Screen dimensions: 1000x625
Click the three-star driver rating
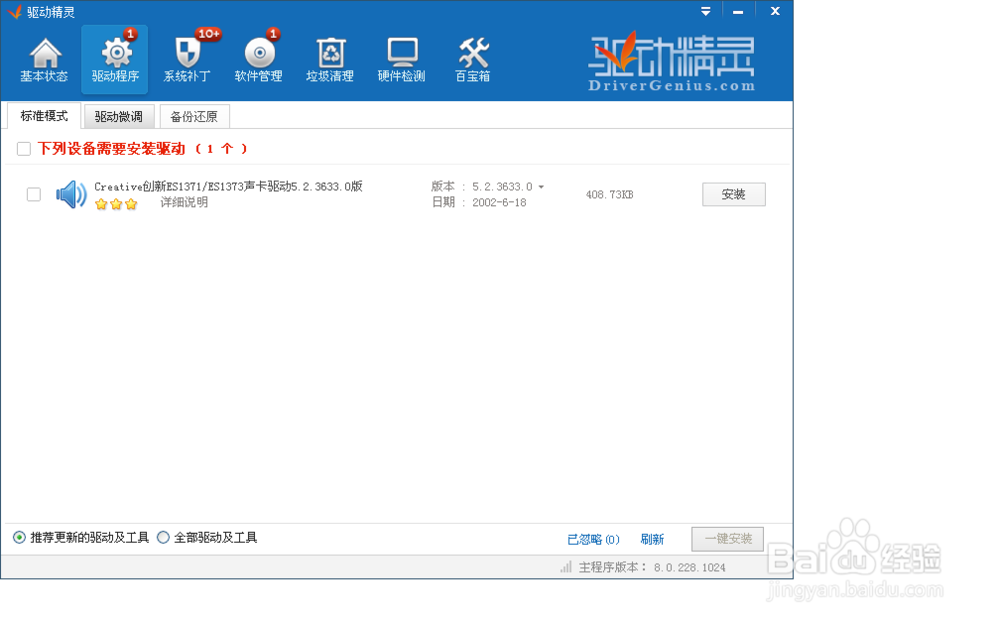tap(115, 205)
